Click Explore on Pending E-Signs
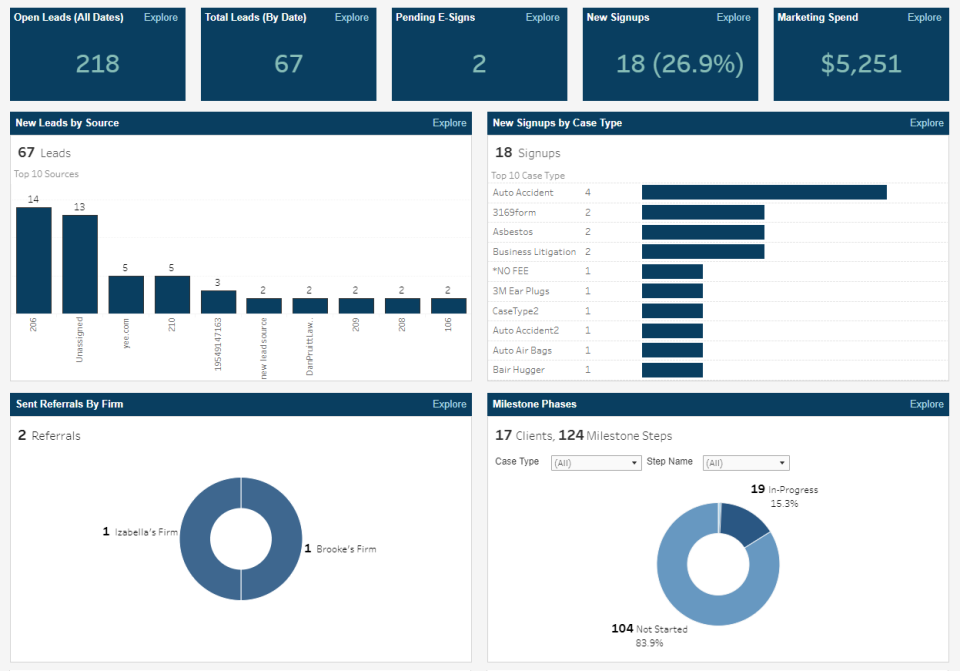Image resolution: width=960 pixels, height=671 pixels. coord(542,17)
